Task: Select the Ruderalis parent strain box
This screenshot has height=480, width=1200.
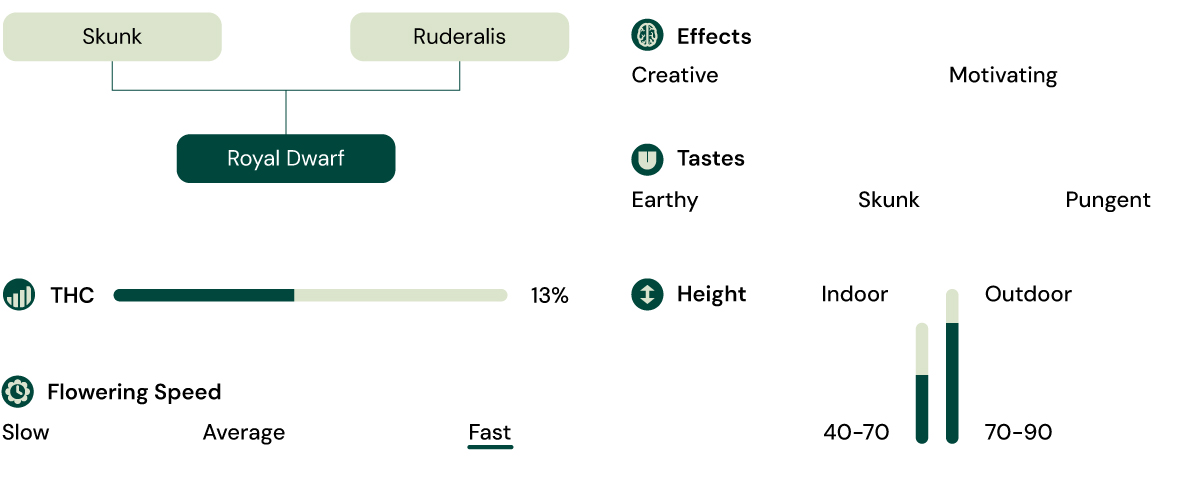Action: 459,37
